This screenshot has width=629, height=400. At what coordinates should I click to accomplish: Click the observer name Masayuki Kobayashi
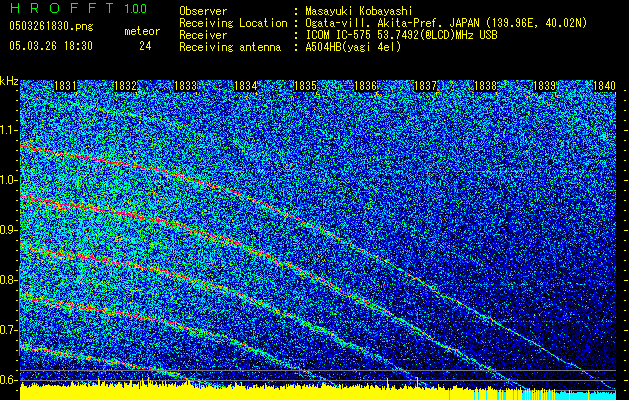tap(359, 11)
